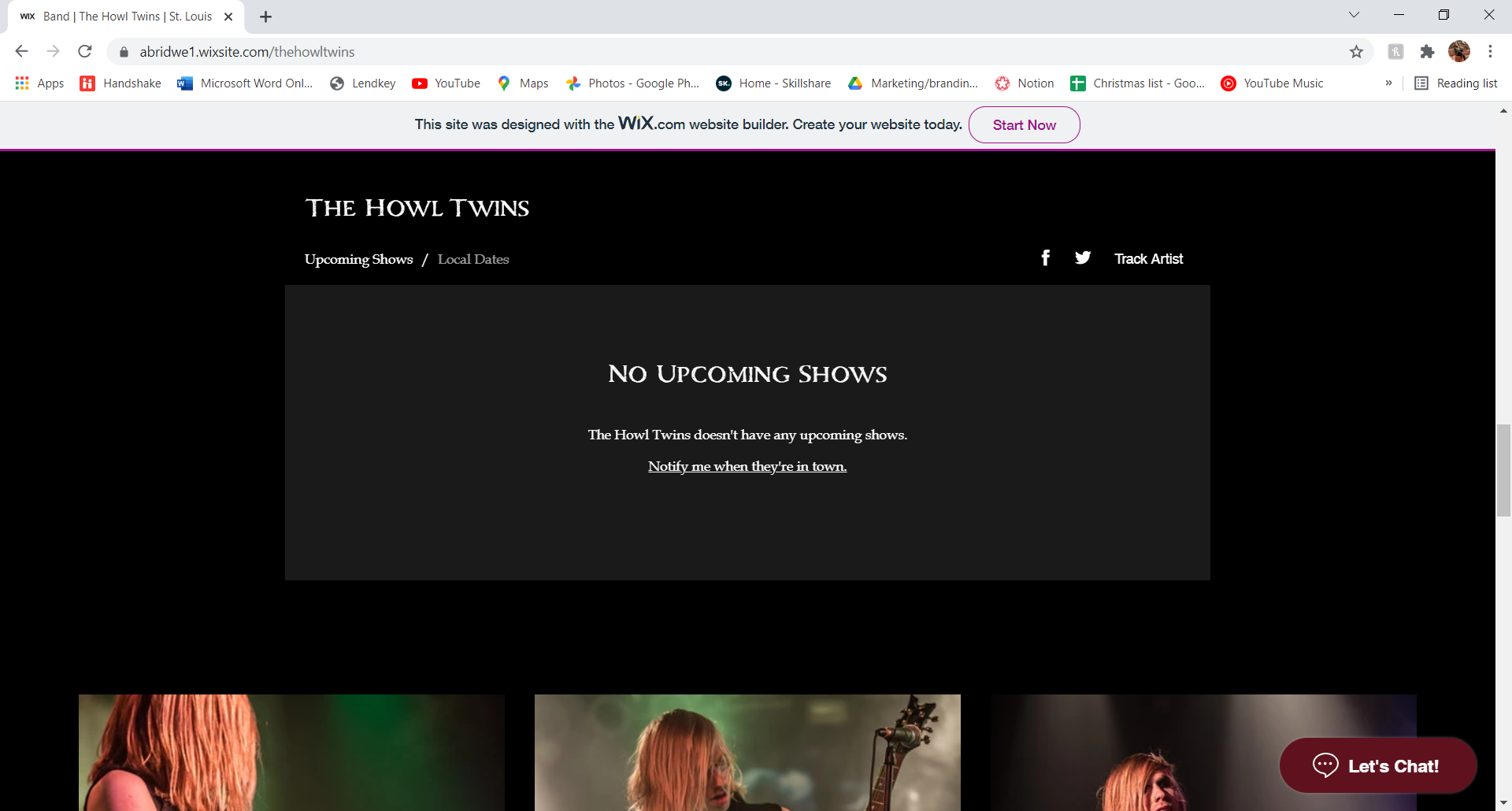Click the Track Artist button

1148,258
